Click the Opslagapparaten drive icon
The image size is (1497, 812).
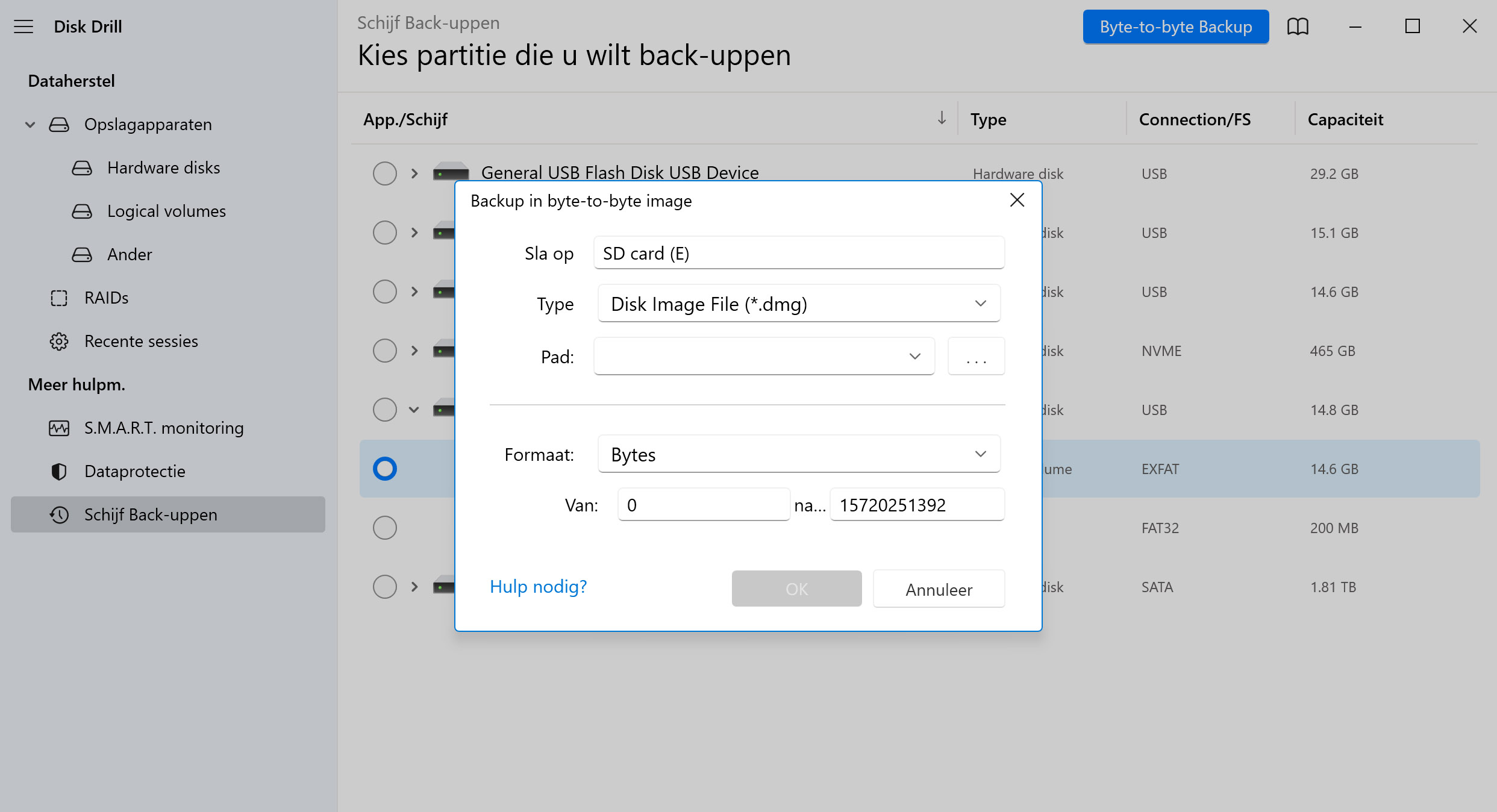59,125
